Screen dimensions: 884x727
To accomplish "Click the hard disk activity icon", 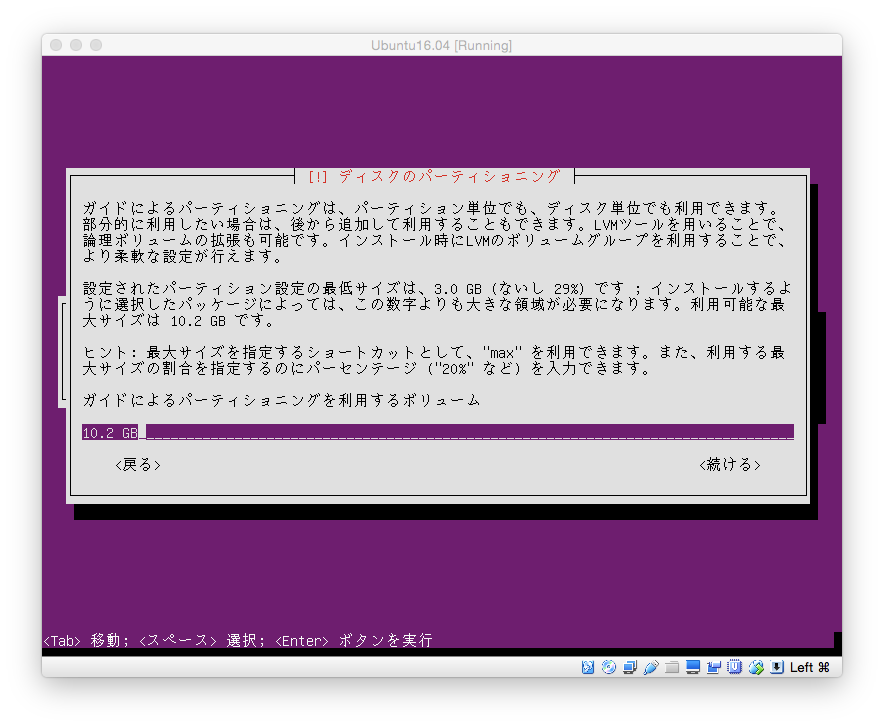I will tap(587, 668).
